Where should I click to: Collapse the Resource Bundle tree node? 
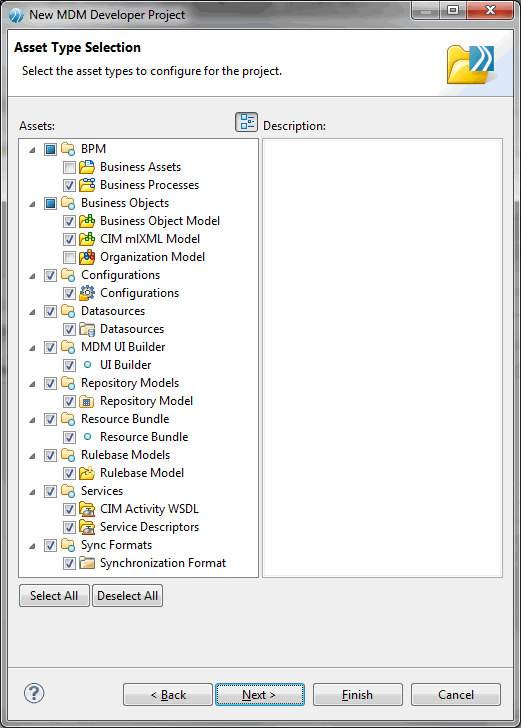pos(32,420)
